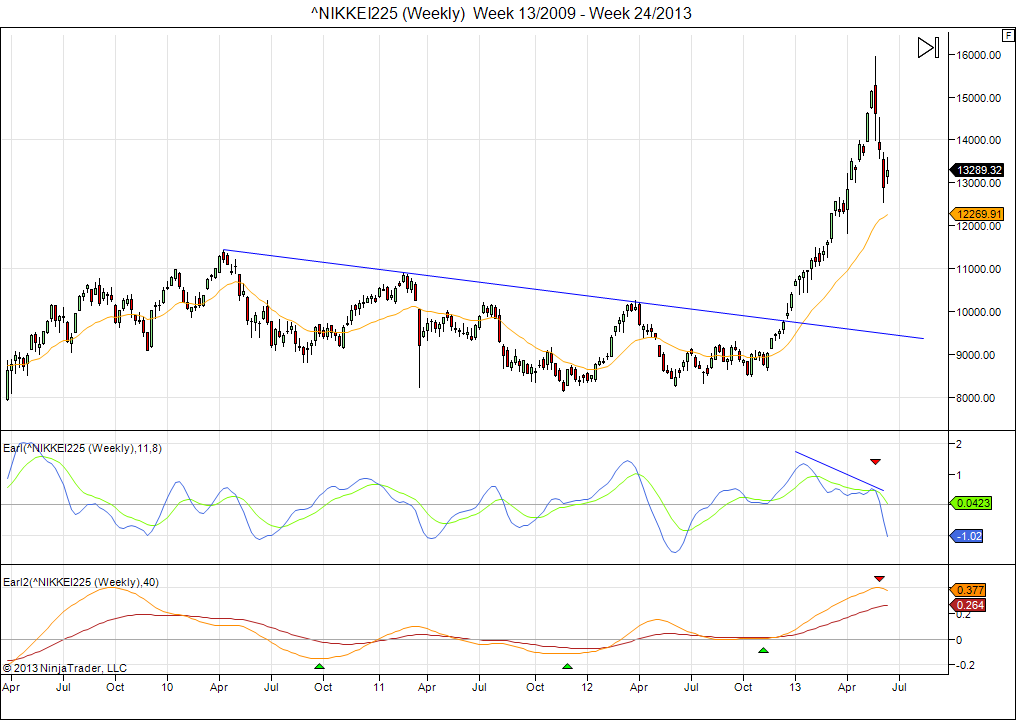Screen dimensions: 1016x720
Task: Click the black 13289.32 last price marker
Action: tap(976, 170)
